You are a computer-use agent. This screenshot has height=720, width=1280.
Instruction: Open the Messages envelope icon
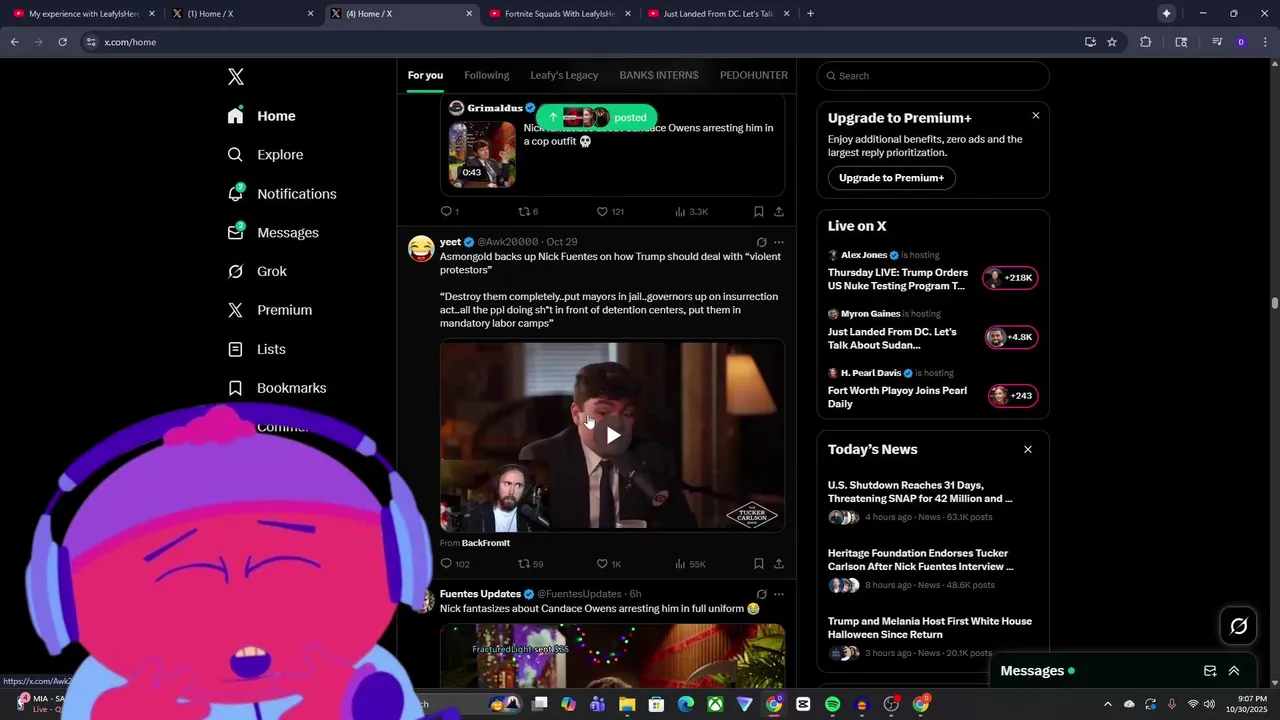pos(235,232)
